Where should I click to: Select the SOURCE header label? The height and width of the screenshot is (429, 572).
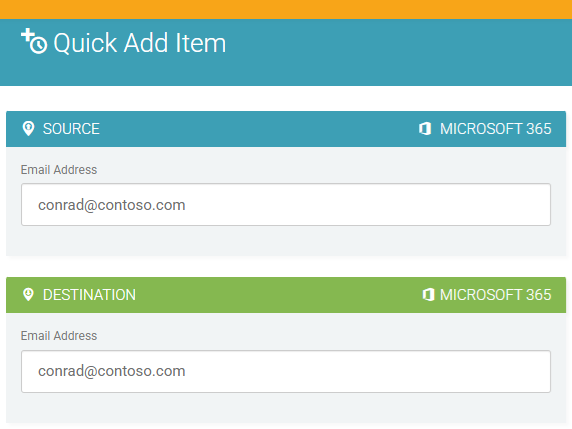point(71,129)
